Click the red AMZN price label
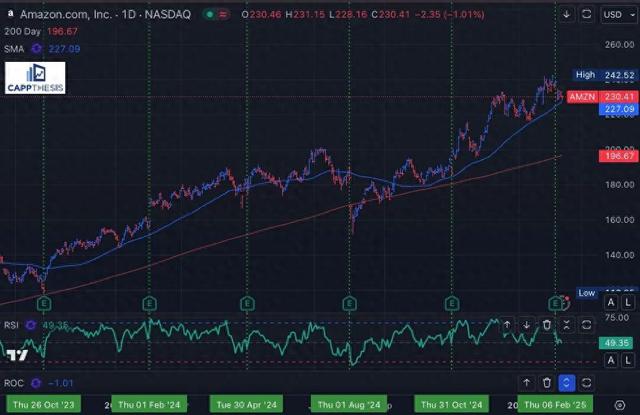The width and height of the screenshot is (640, 415). click(x=581, y=96)
